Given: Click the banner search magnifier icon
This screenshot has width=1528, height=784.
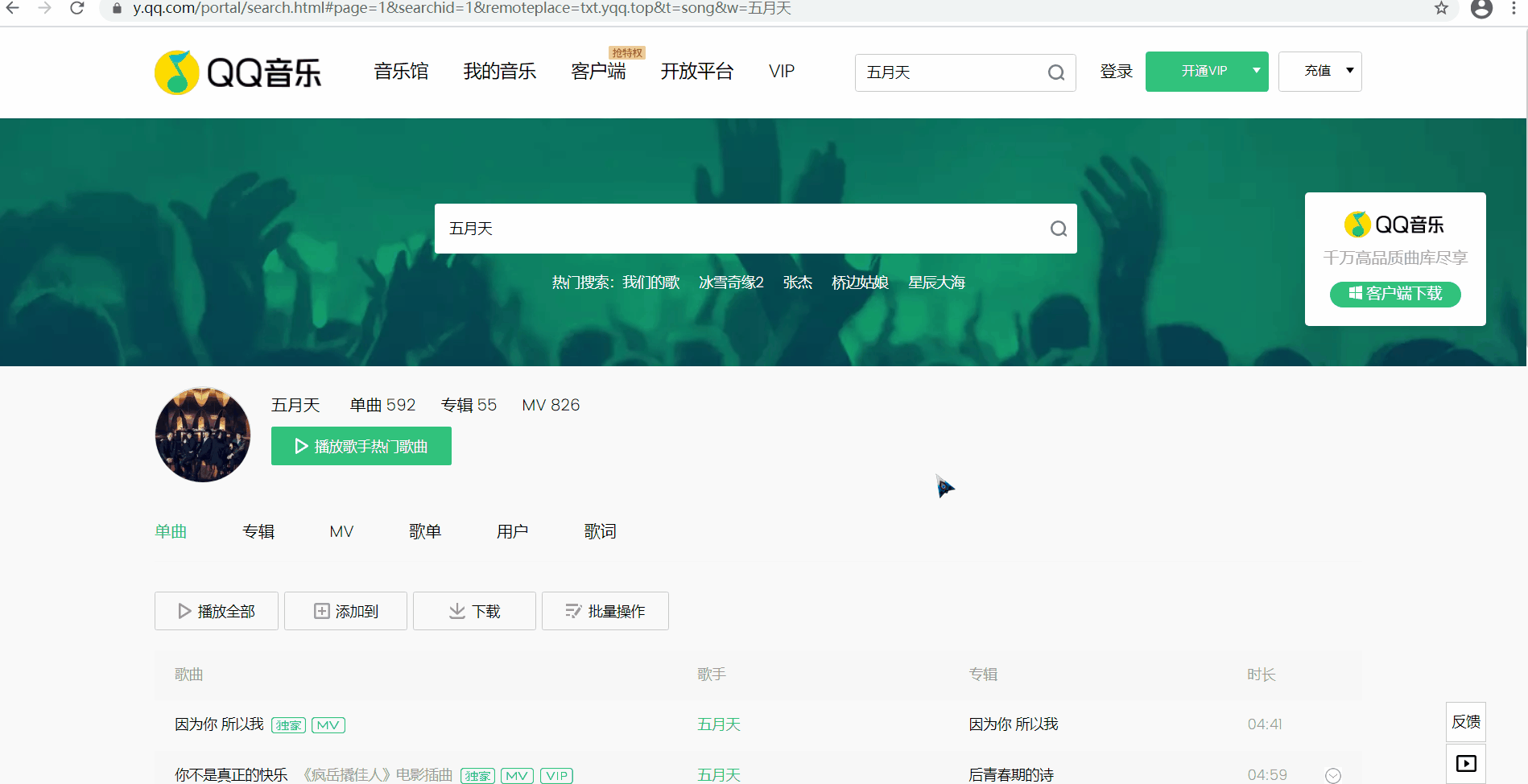Looking at the screenshot, I should [x=1059, y=229].
